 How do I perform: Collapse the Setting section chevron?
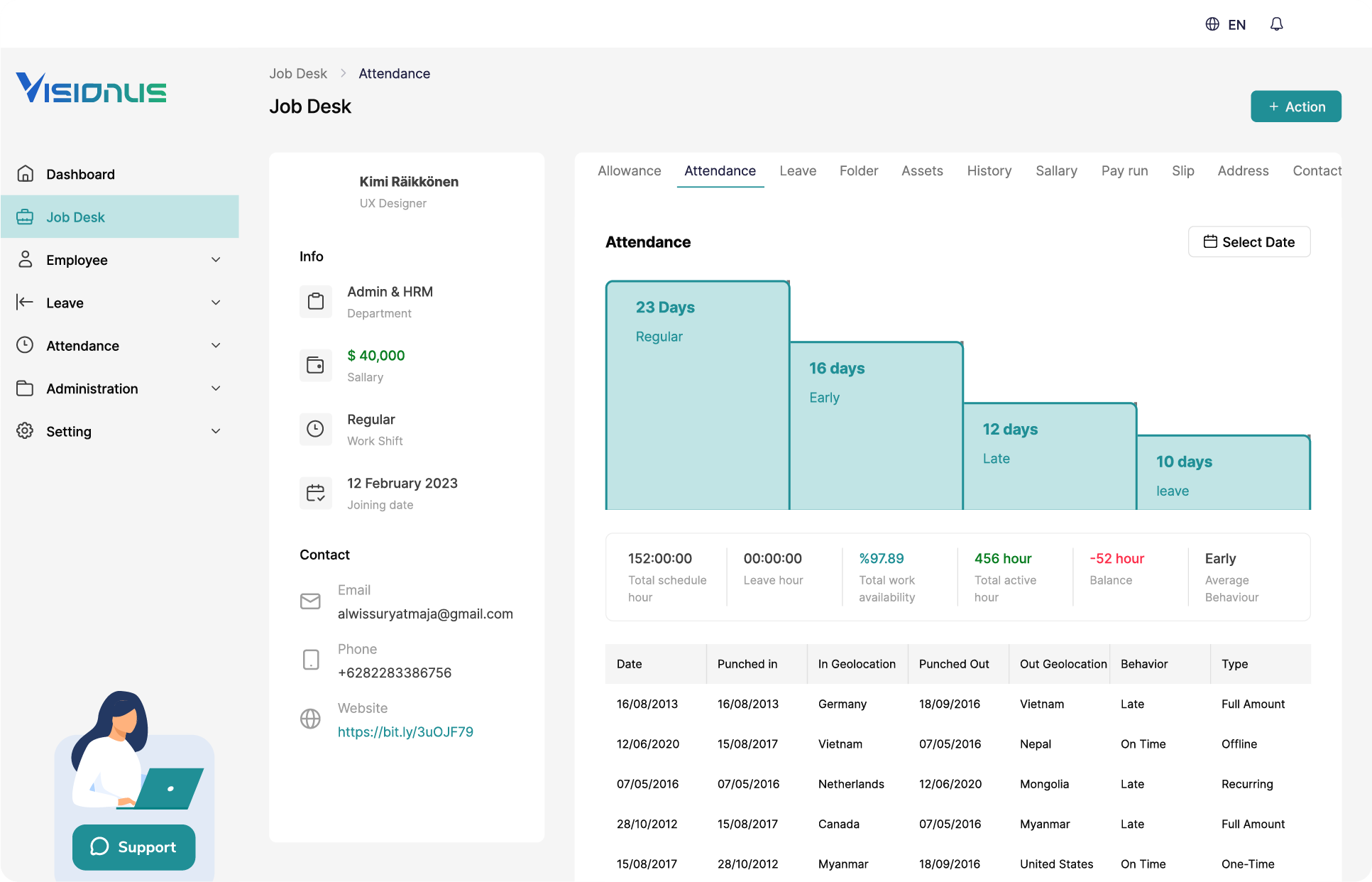(x=216, y=431)
